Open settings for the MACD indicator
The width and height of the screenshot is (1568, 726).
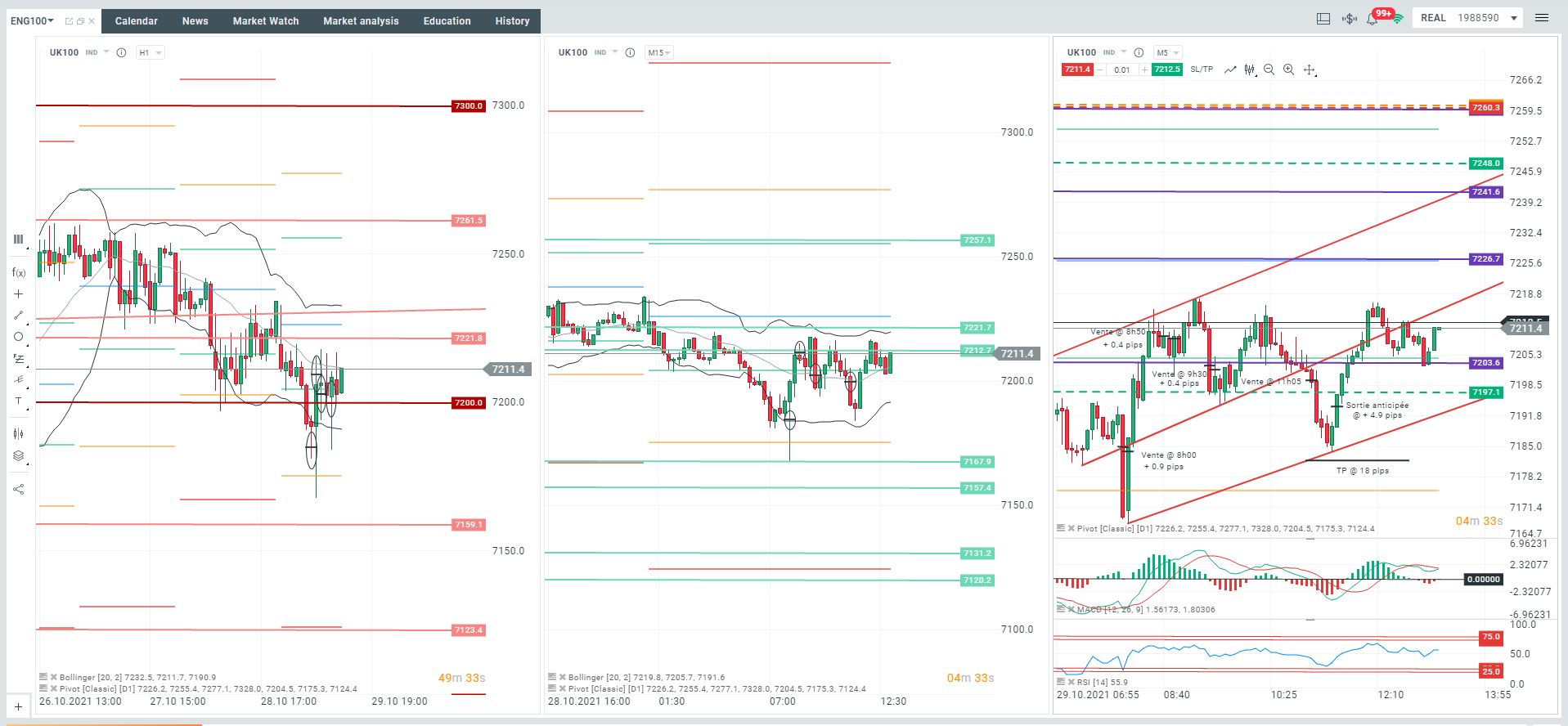[1061, 610]
